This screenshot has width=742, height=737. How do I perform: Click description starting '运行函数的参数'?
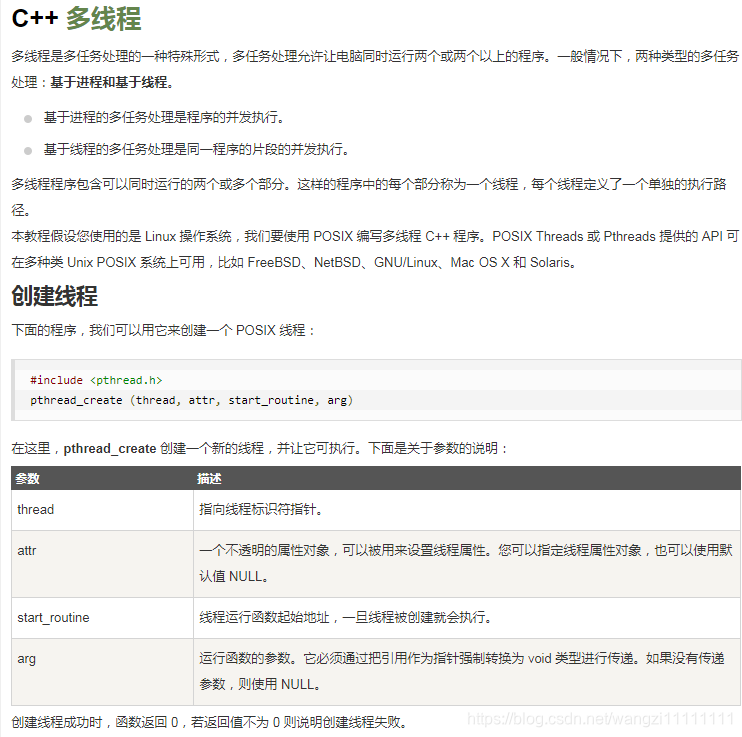click(x=462, y=672)
